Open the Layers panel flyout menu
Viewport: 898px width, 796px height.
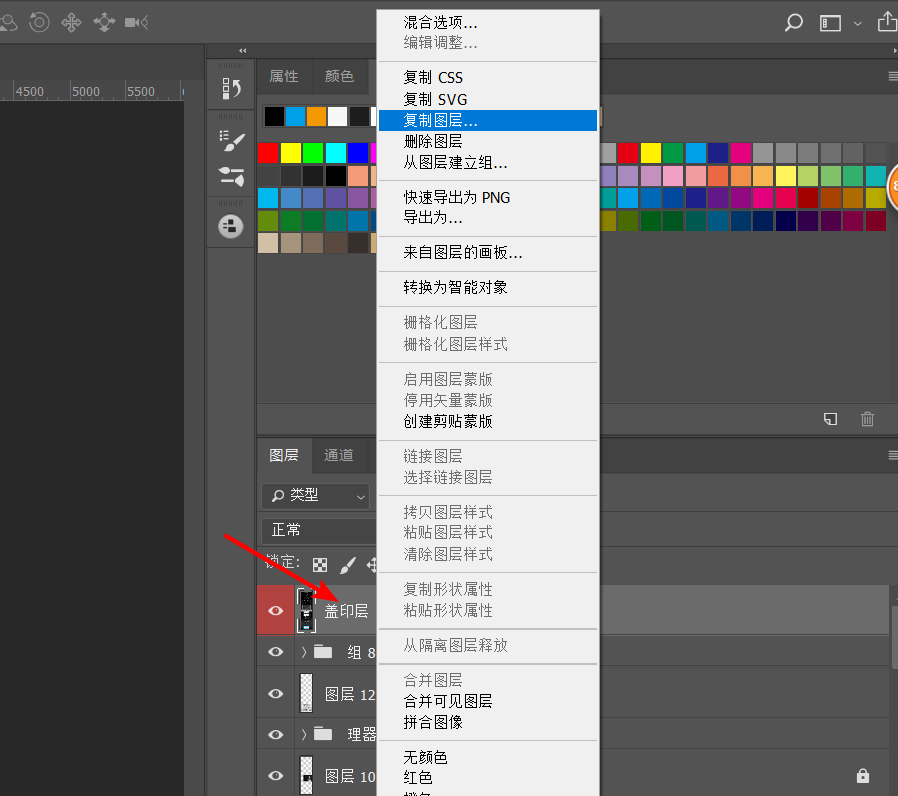click(893, 455)
